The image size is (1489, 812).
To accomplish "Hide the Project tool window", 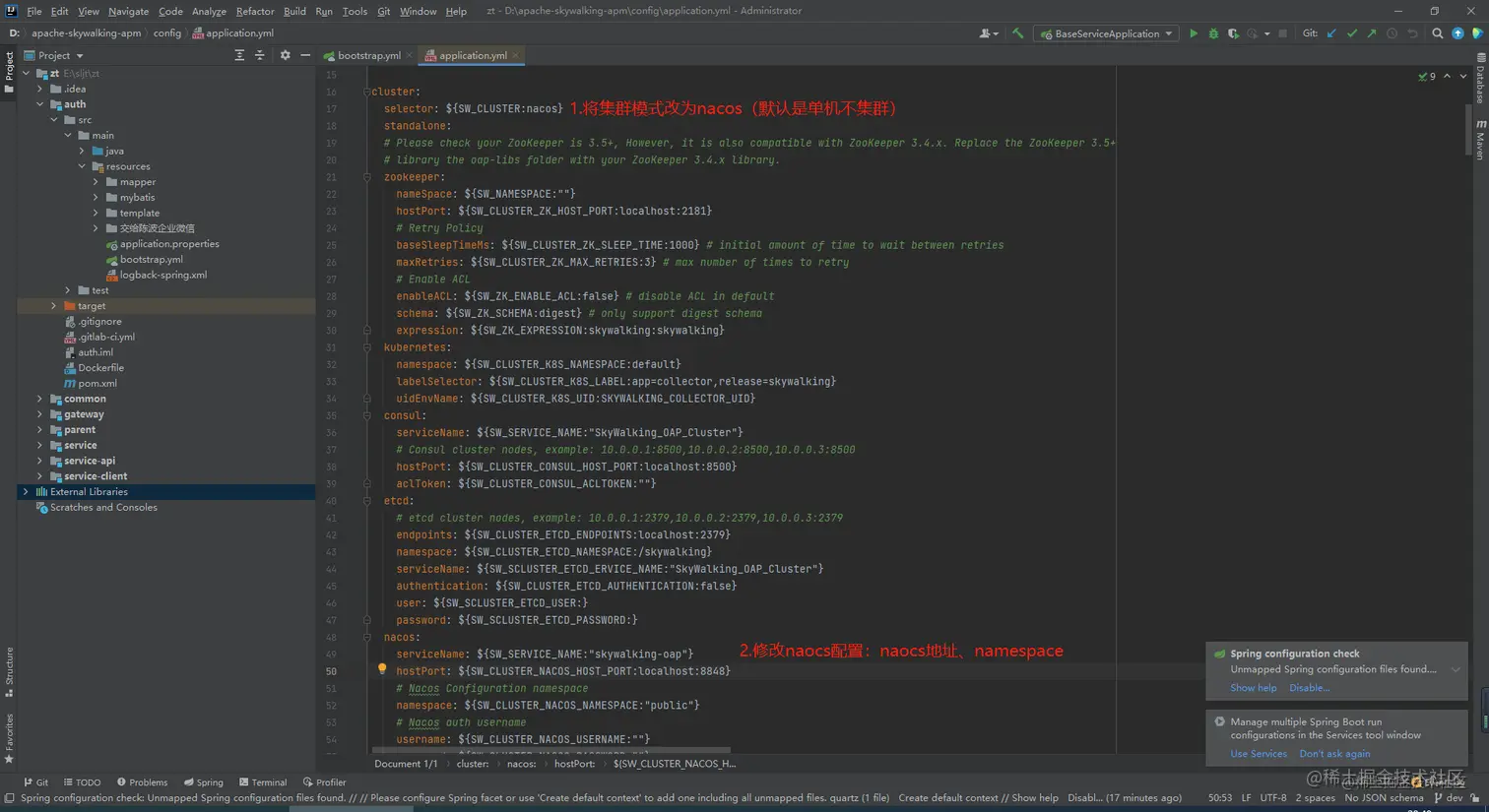I will 305,55.
